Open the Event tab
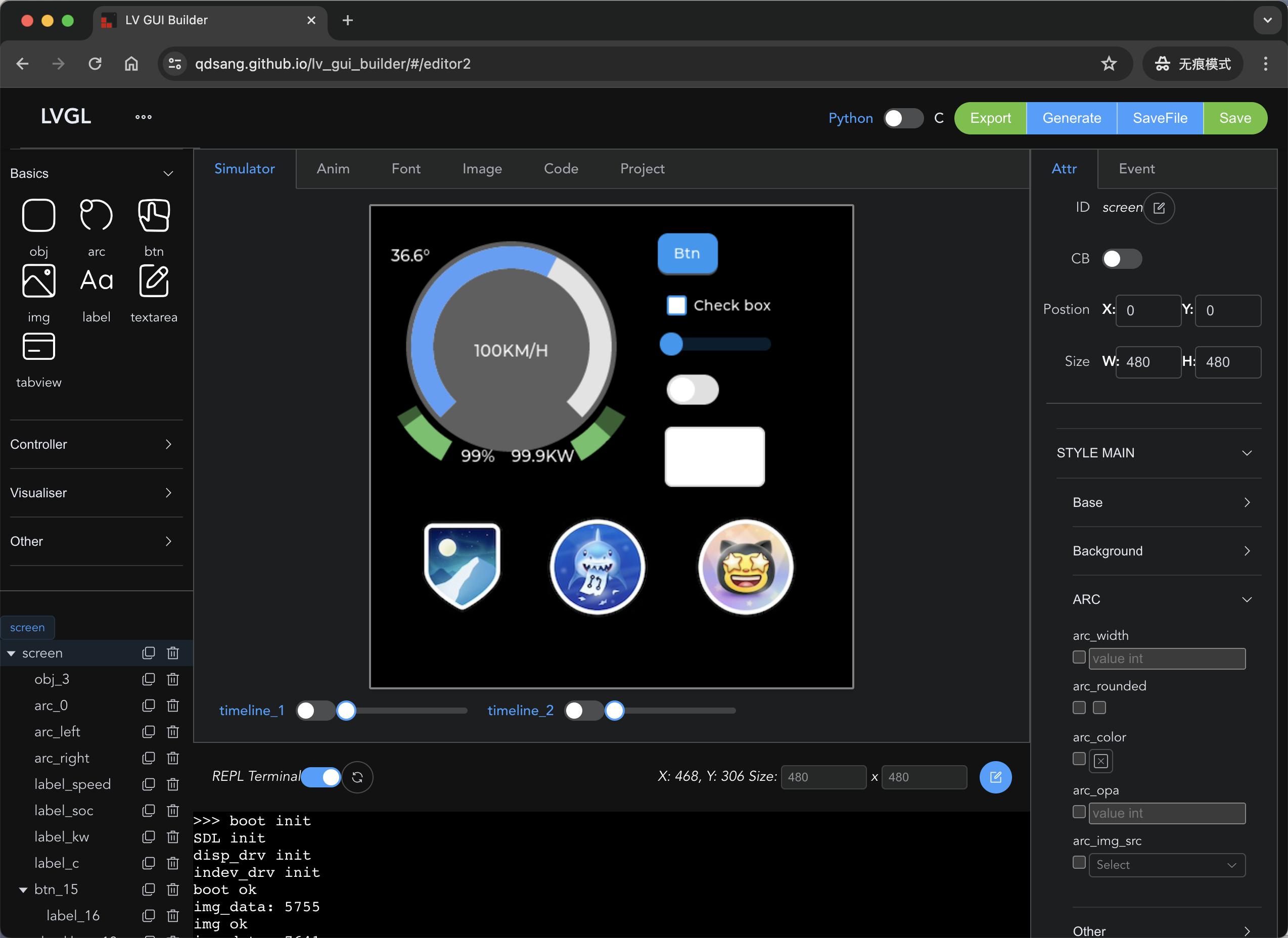1288x938 pixels. (1136, 169)
